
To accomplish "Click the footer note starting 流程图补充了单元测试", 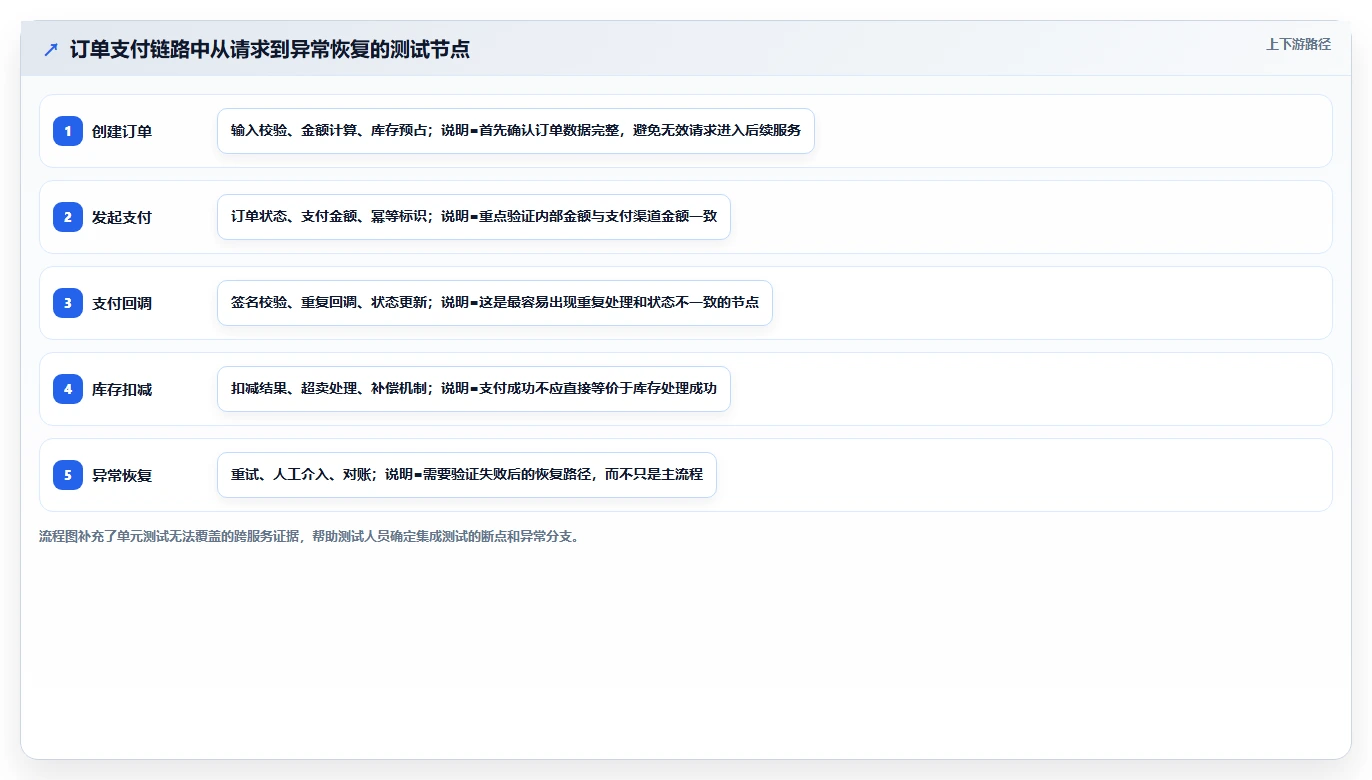I will click(309, 536).
